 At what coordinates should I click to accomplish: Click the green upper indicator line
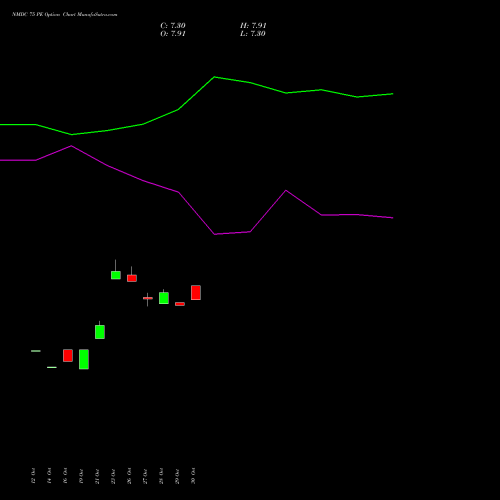214,77
